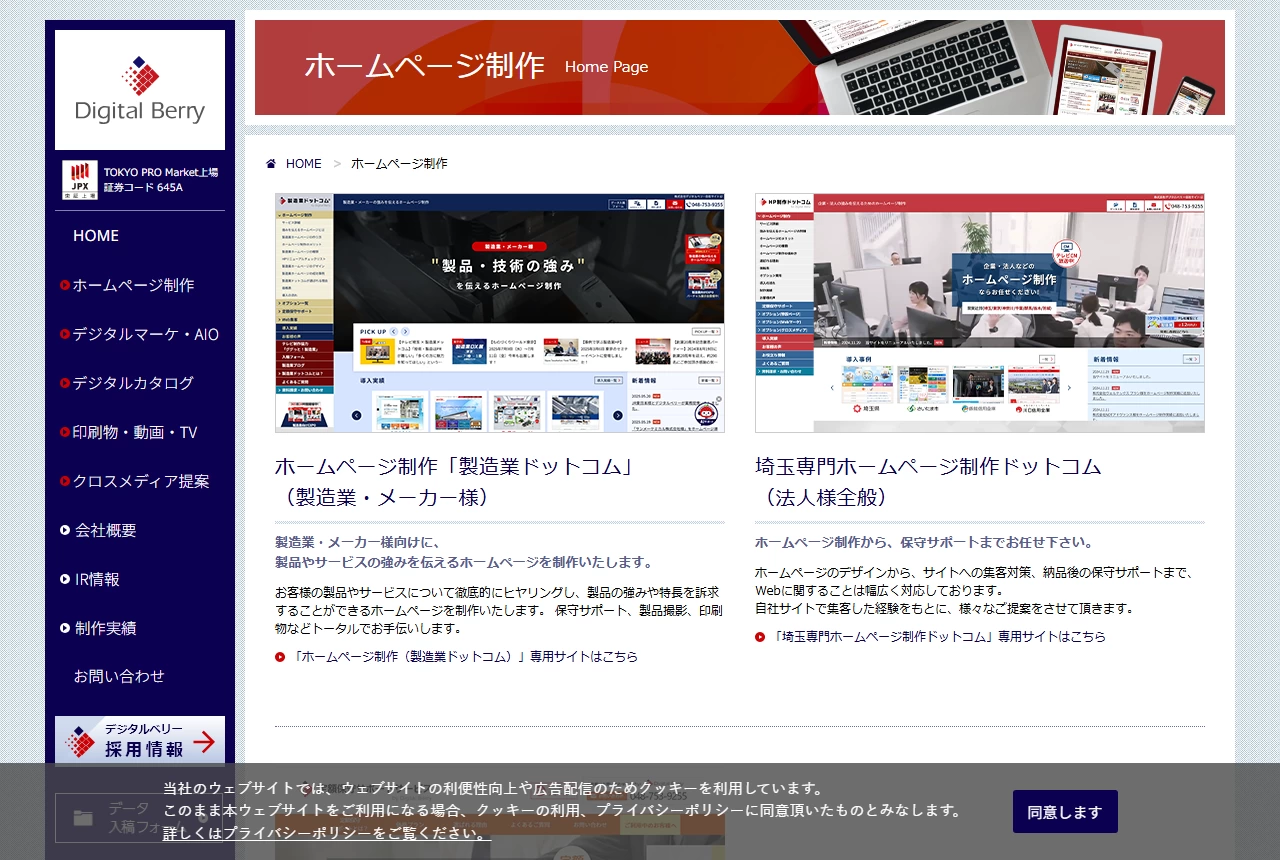Click the red bullet before the 製造業ドットコム site link
Viewport: 1280px width, 860px height.
coord(280,657)
